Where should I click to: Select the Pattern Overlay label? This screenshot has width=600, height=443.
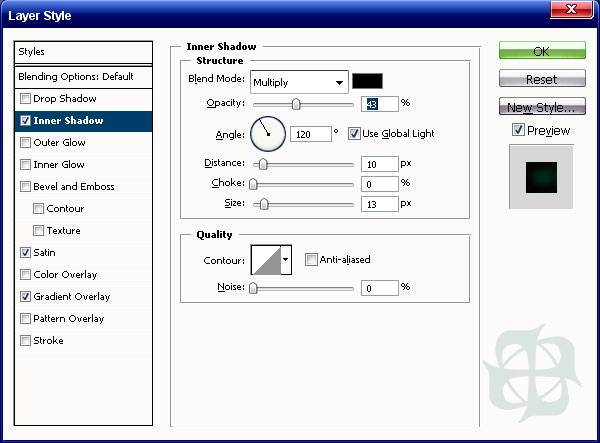coord(68,319)
